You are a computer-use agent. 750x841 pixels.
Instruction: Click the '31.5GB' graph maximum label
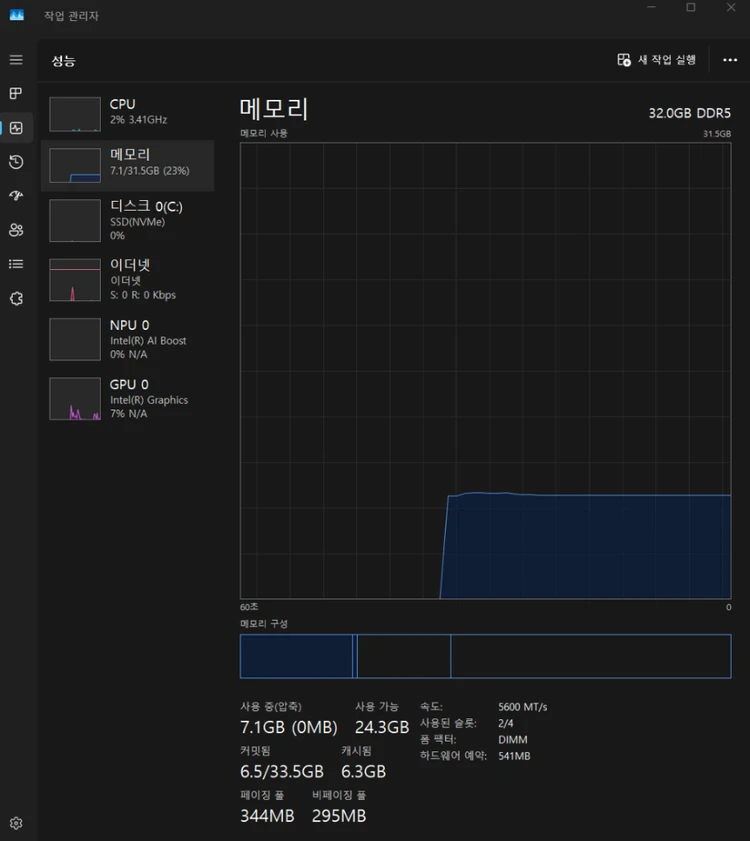(x=717, y=134)
